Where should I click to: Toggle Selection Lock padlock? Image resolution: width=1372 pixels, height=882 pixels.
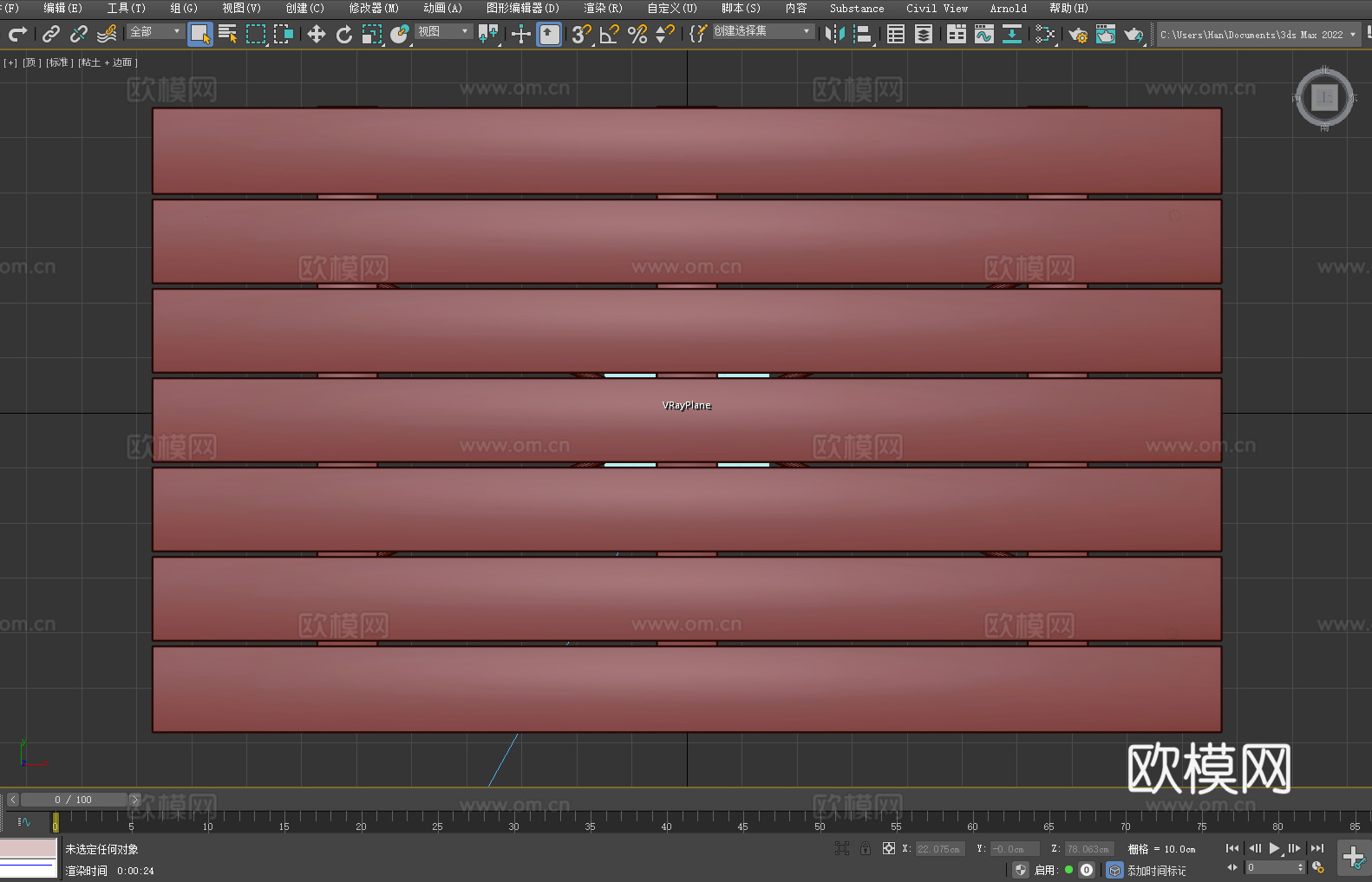866,848
